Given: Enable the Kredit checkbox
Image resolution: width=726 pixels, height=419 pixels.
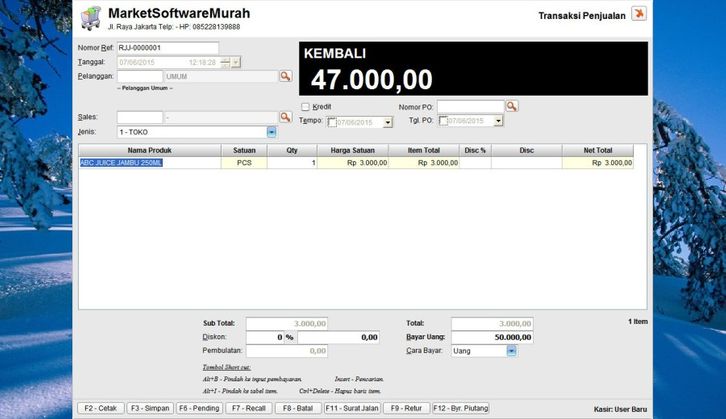Looking at the screenshot, I should (306, 106).
